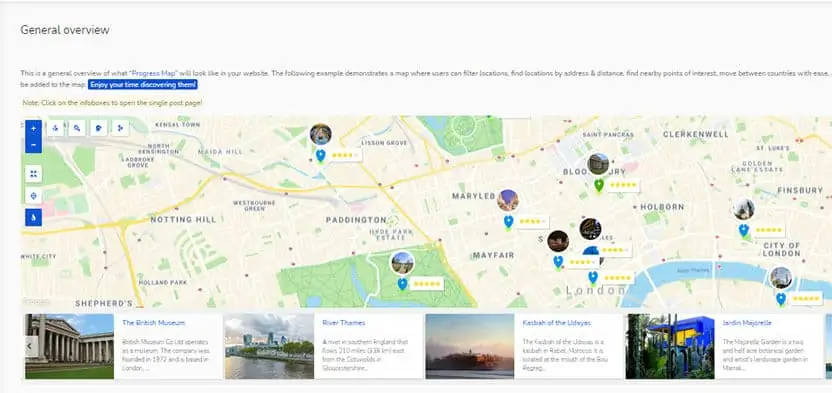
Task: Select the green map pin in Bloomsbury
Action: point(599,185)
